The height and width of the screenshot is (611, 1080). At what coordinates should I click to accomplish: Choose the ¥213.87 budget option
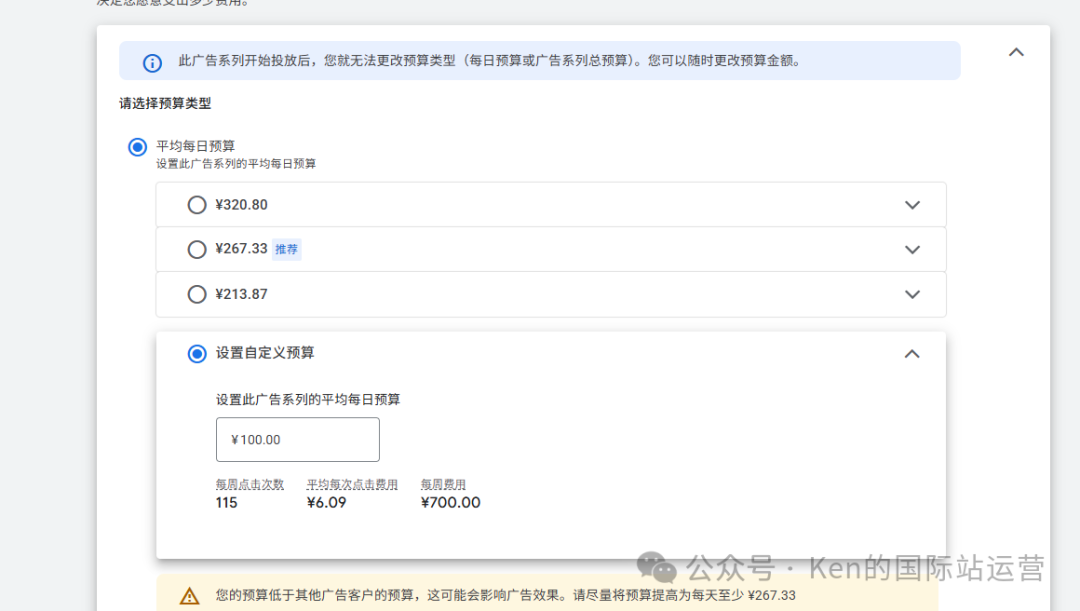pyautogui.click(x=197, y=294)
